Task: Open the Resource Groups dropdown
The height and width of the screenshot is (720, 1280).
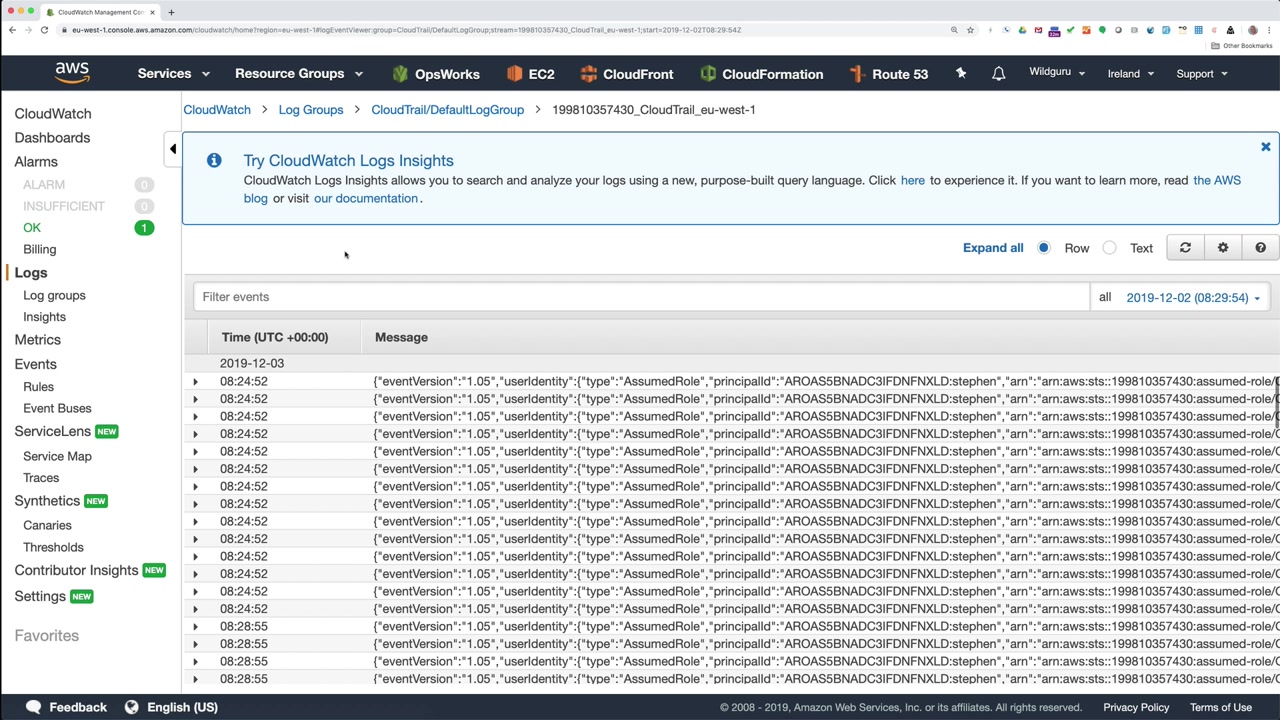Action: click(x=299, y=74)
